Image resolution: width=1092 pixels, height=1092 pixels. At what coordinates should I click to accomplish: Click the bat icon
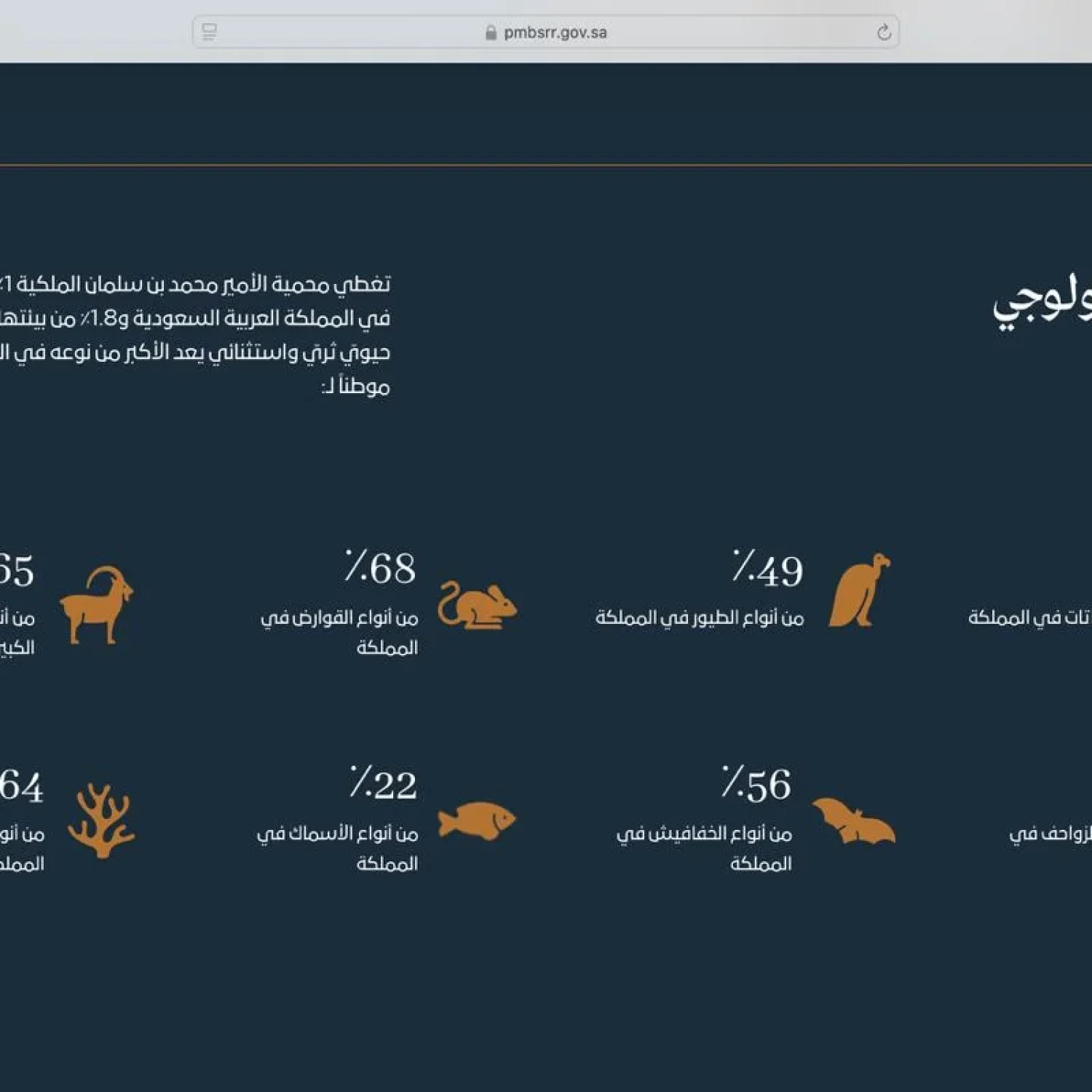(x=854, y=820)
